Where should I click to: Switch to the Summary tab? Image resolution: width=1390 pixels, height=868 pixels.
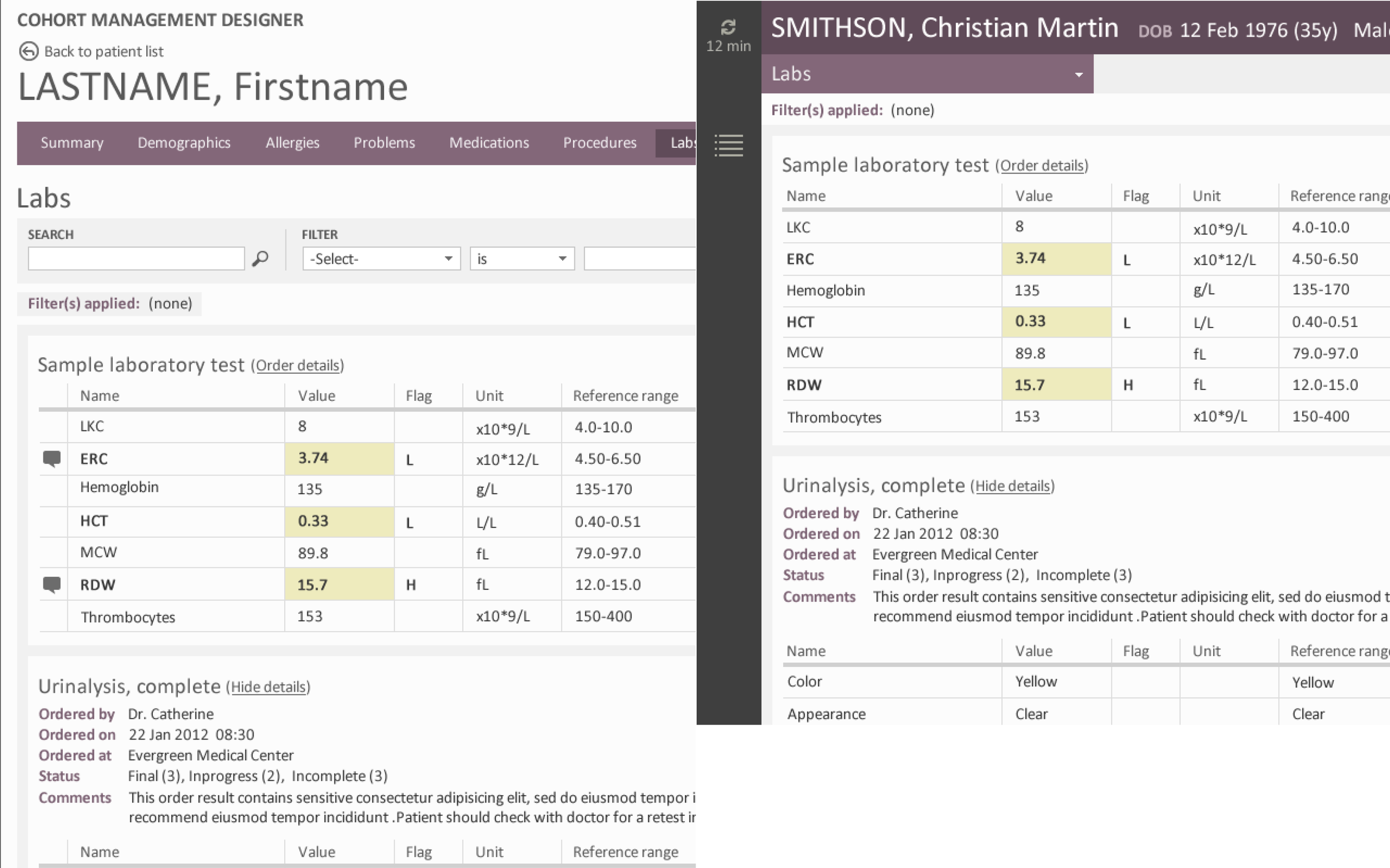pyautogui.click(x=72, y=143)
